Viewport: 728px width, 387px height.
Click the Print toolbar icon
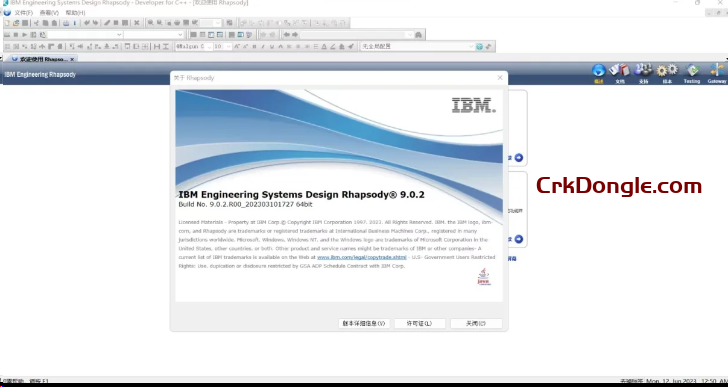click(x=66, y=23)
